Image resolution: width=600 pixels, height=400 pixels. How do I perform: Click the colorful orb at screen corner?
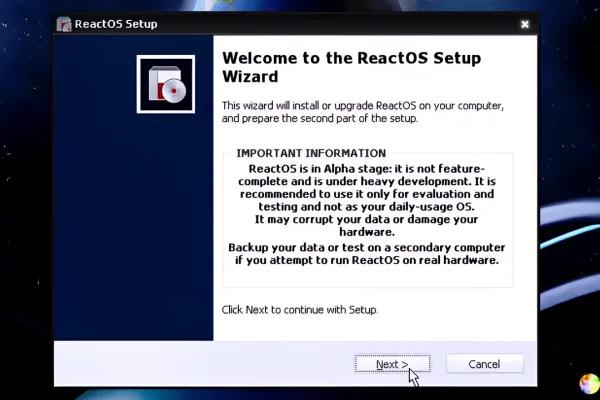coord(590,384)
